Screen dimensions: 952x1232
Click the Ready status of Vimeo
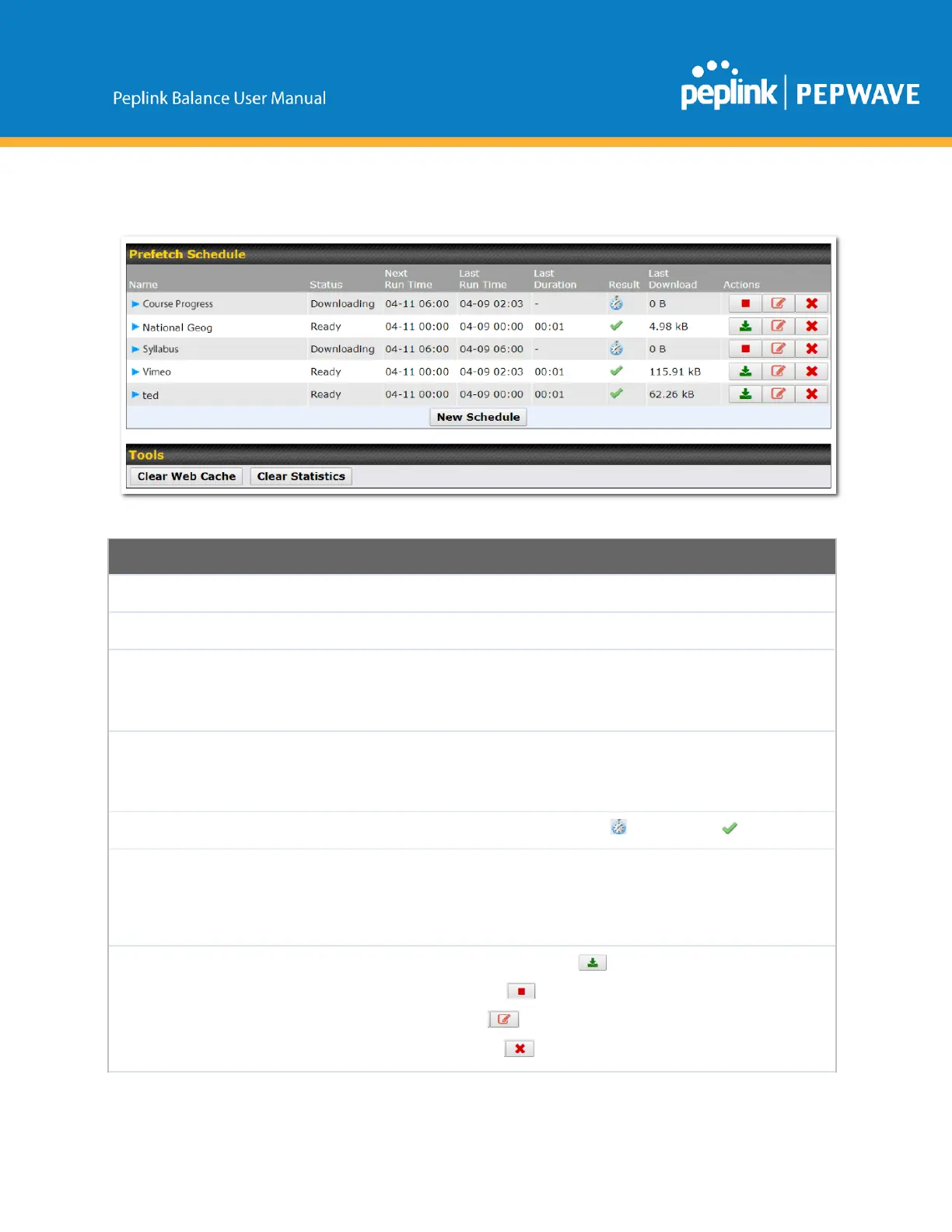326,372
